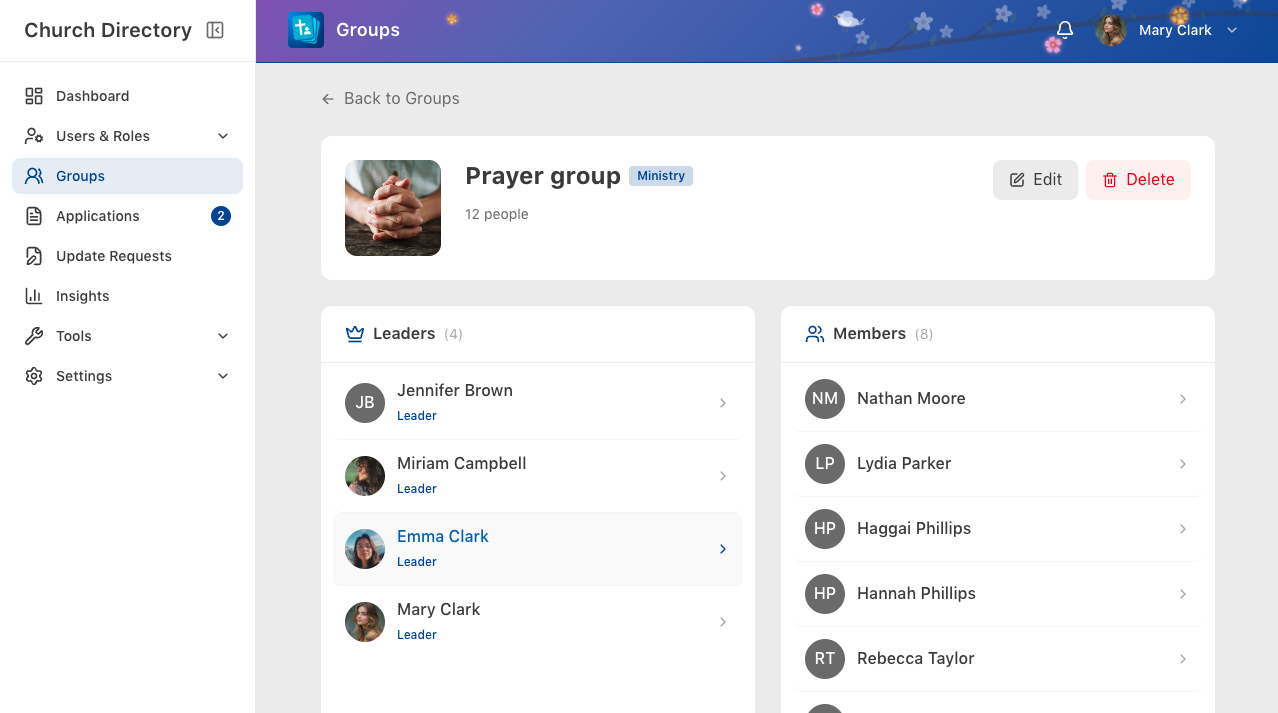
Task: Click the Update Requests icon
Action: (34, 256)
